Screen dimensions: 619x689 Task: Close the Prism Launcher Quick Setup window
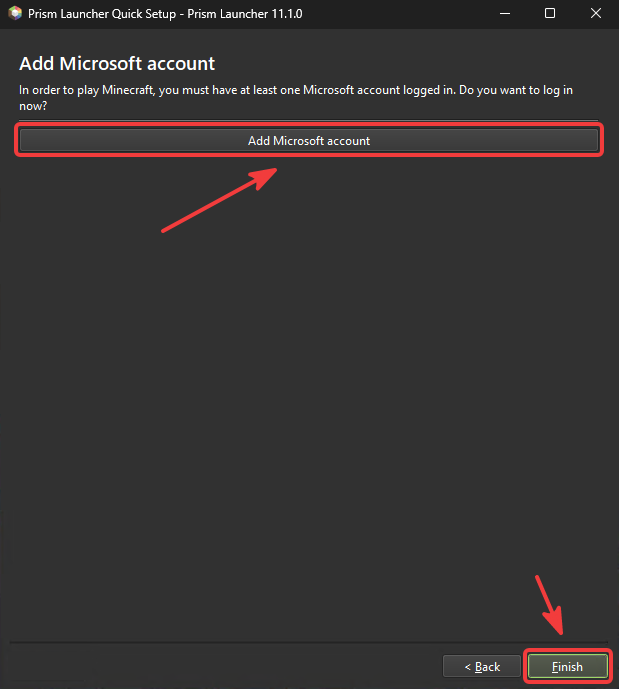596,14
